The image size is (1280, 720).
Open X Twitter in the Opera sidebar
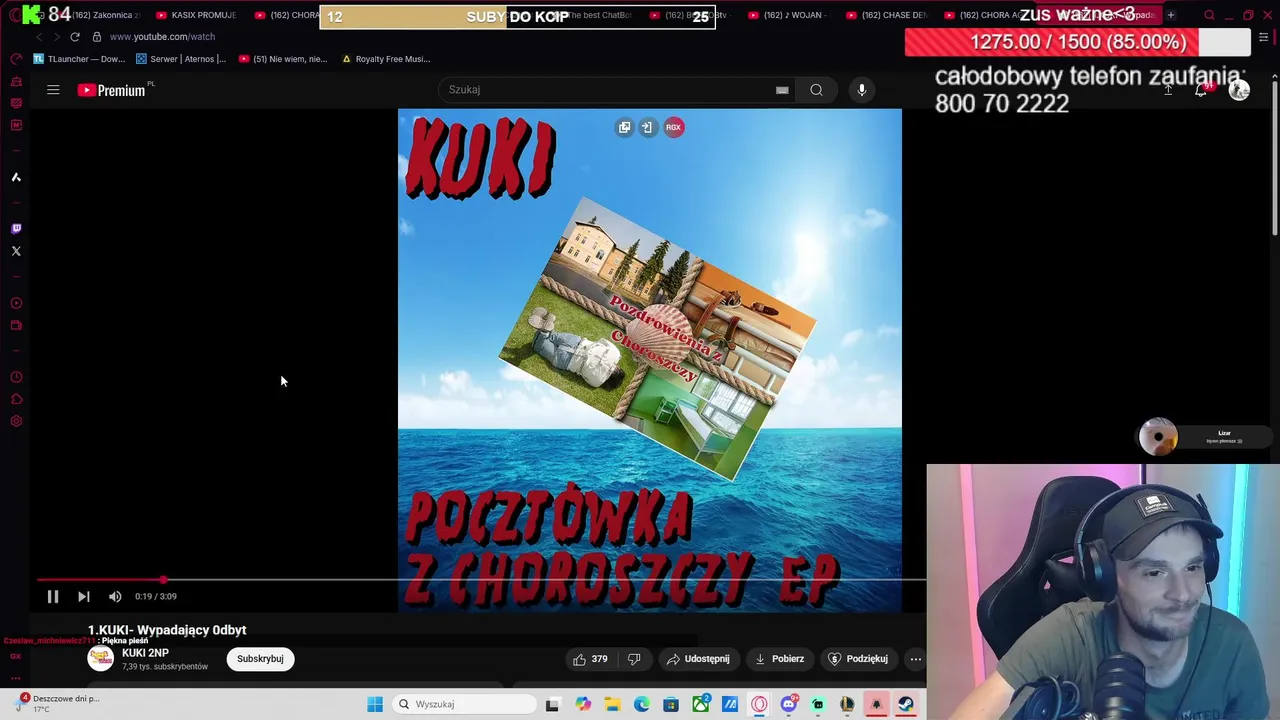click(x=16, y=251)
